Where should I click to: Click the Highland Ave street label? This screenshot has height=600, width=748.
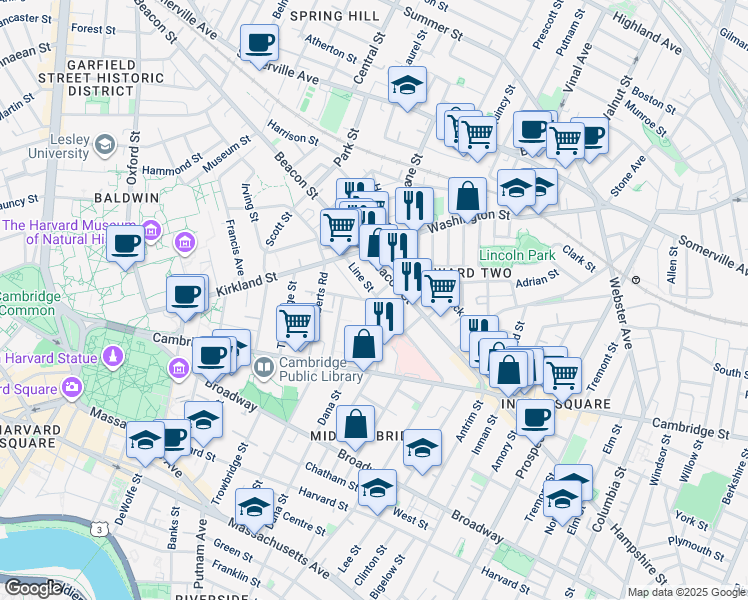pyautogui.click(x=646, y=32)
